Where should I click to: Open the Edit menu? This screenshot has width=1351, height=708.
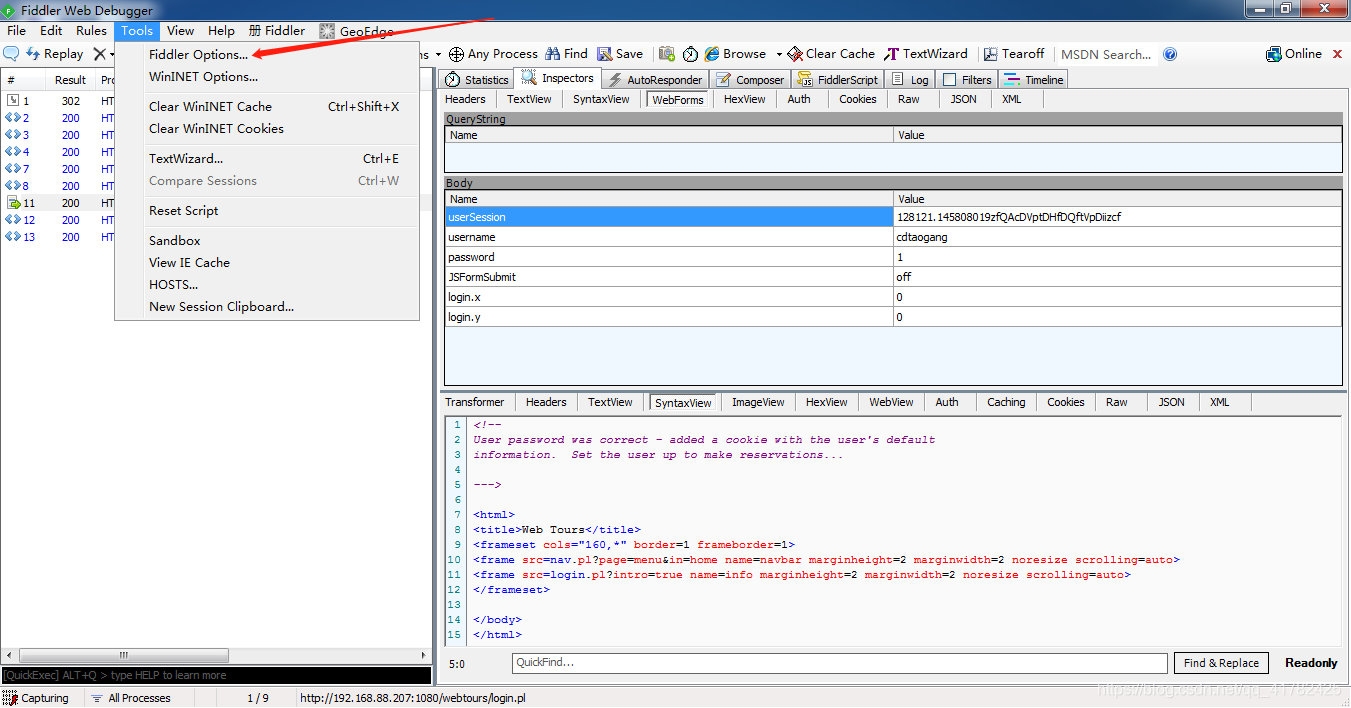click(x=51, y=31)
